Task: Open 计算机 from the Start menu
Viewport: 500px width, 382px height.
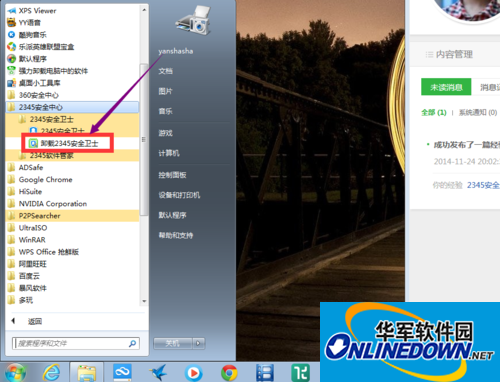Action: [169, 153]
